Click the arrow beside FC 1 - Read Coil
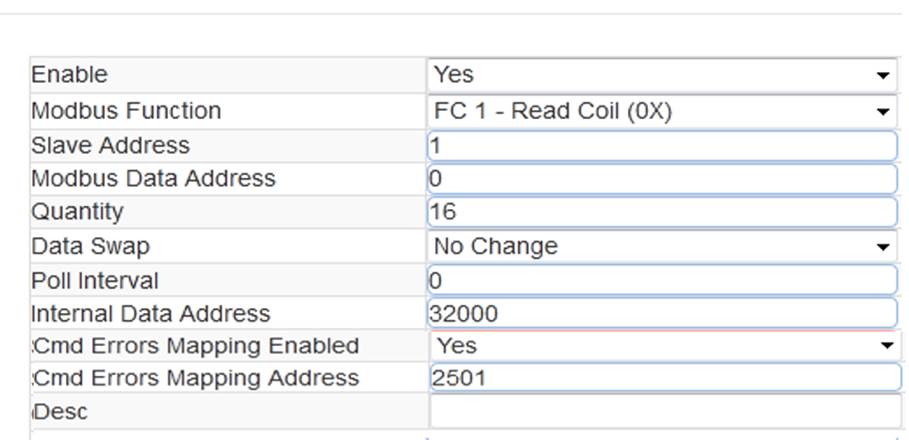This screenshot has height=440, width=909. [x=883, y=111]
